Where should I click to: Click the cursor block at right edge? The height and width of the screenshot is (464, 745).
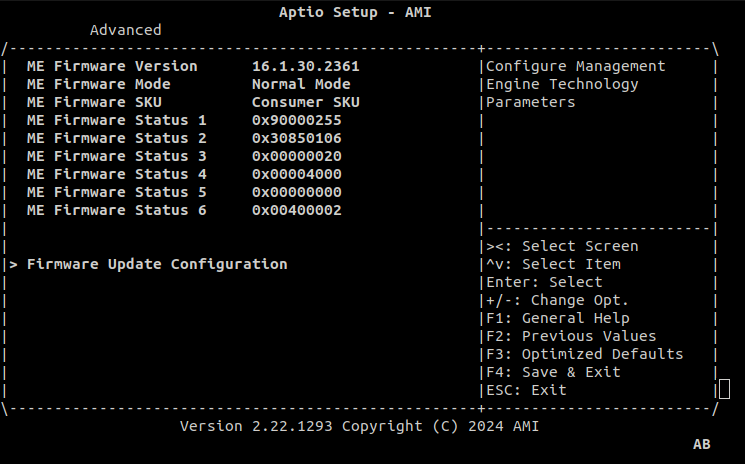[x=724, y=389]
